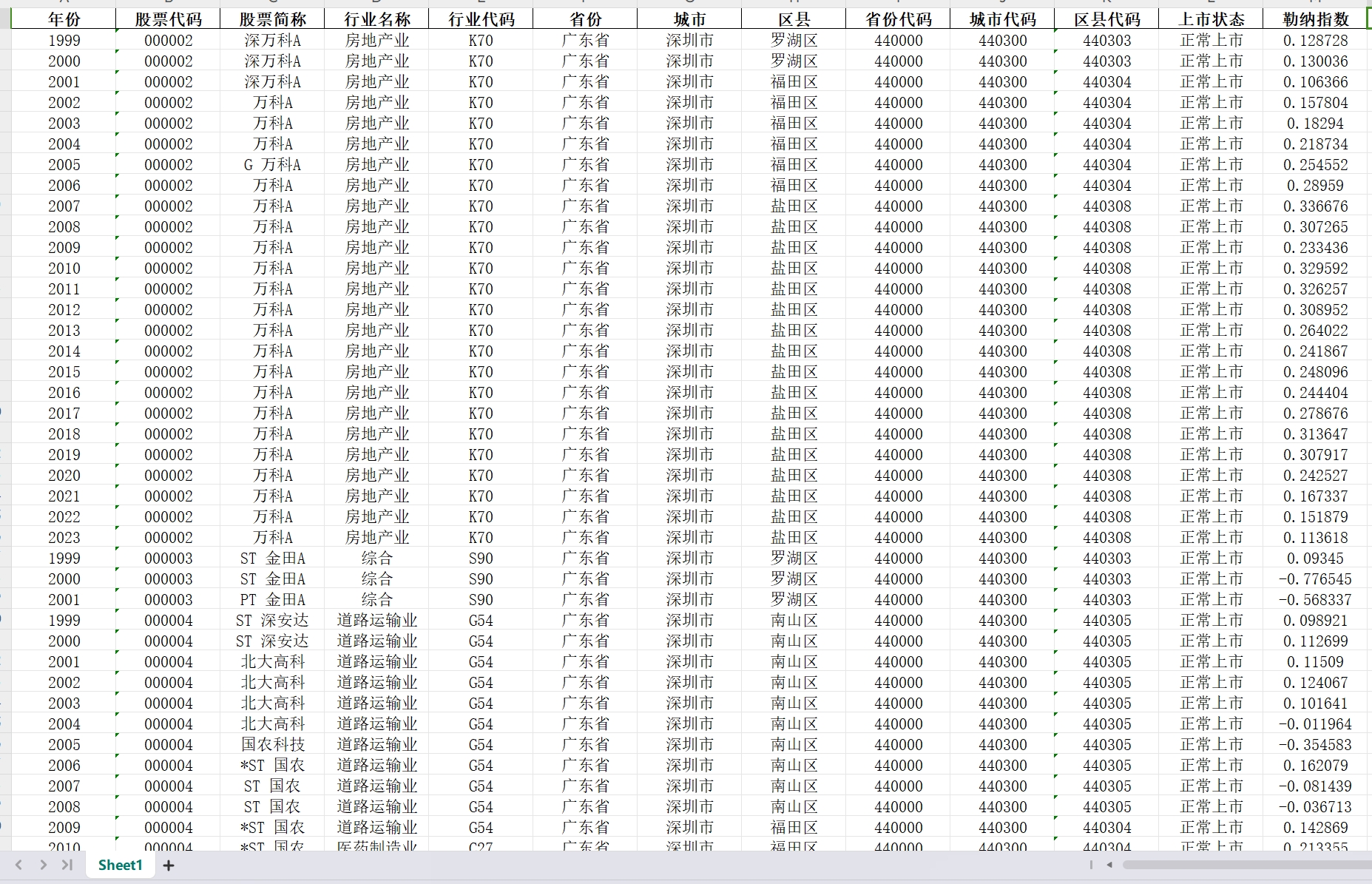This screenshot has width=1372, height=884.
Task: Click 000003 in the -0.568337 row
Action: (168, 600)
